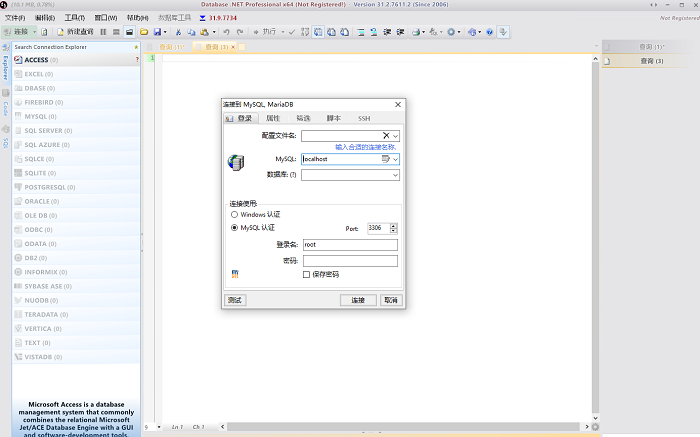The height and width of the screenshot is (437, 700).
Task: Open the Connect button dropdown arrow
Action: pos(34,32)
